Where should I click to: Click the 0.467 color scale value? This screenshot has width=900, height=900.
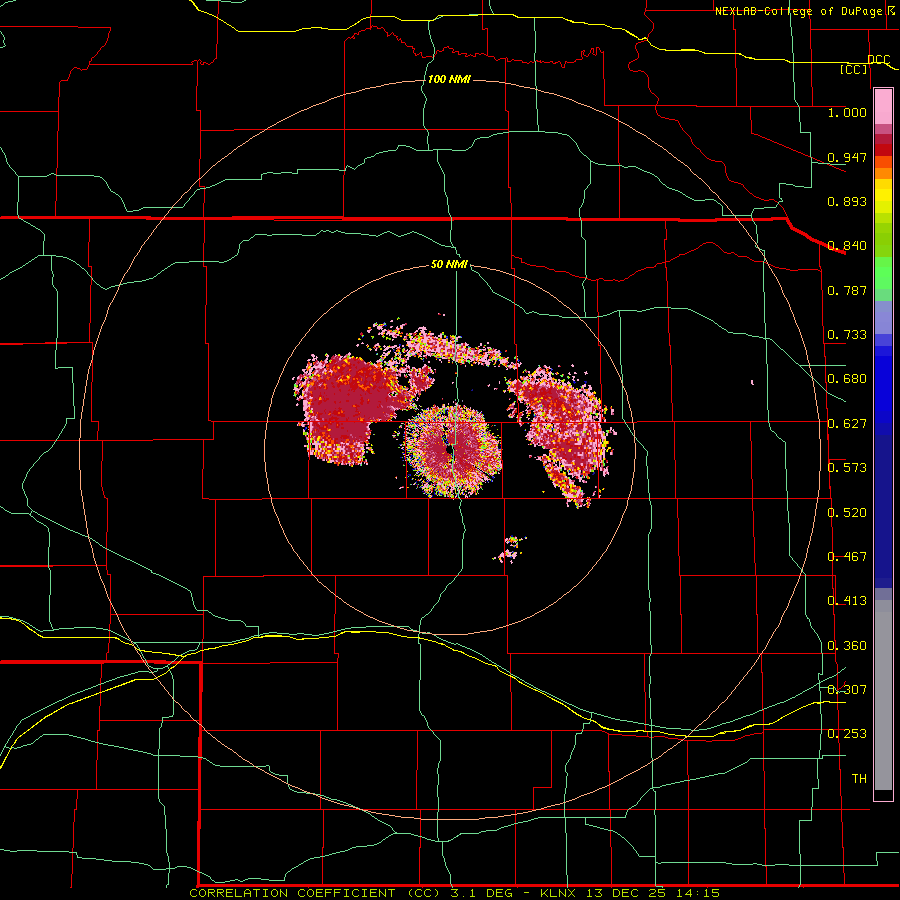847,557
